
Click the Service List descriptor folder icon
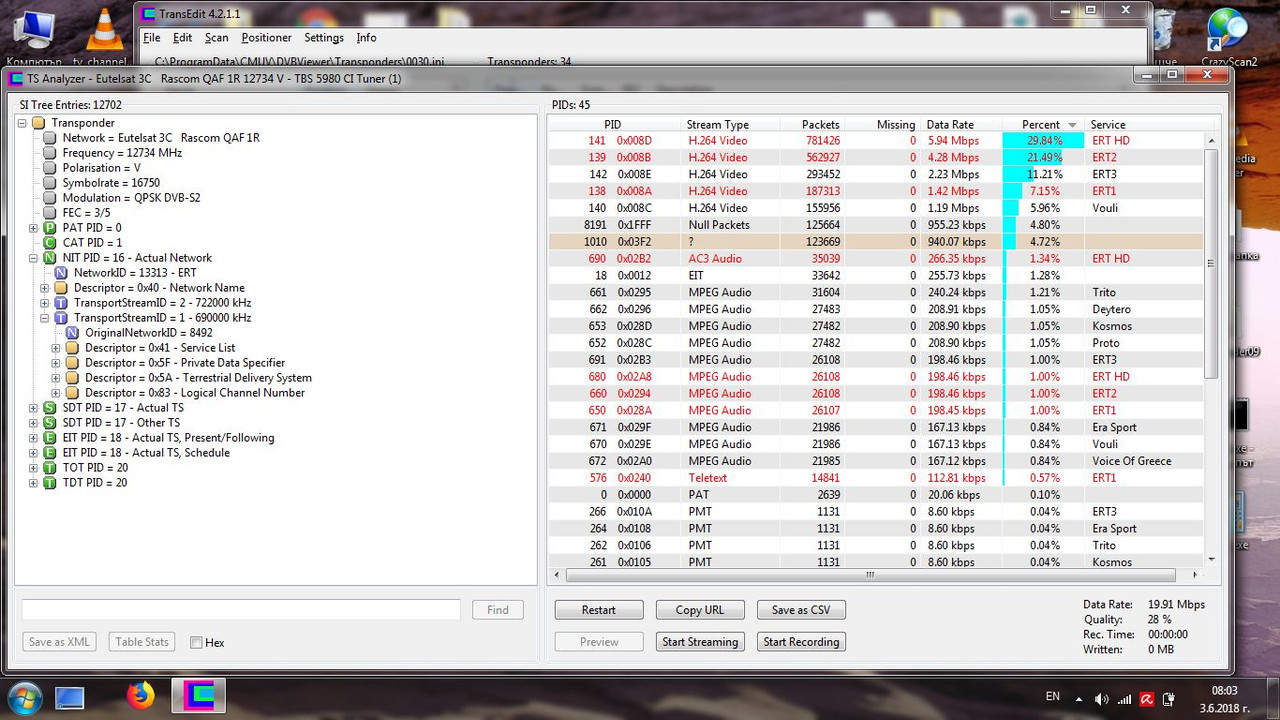[72, 348]
